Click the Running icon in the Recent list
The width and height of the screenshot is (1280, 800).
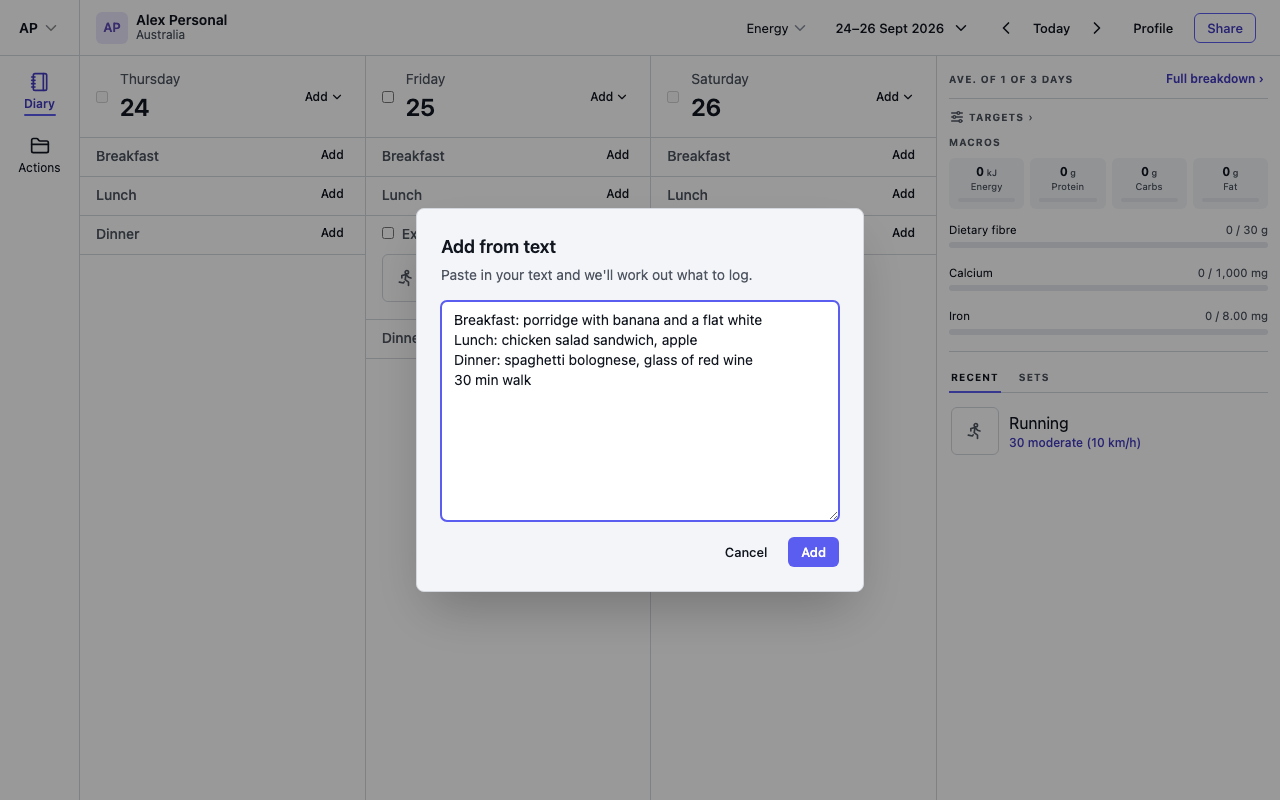[x=975, y=431]
